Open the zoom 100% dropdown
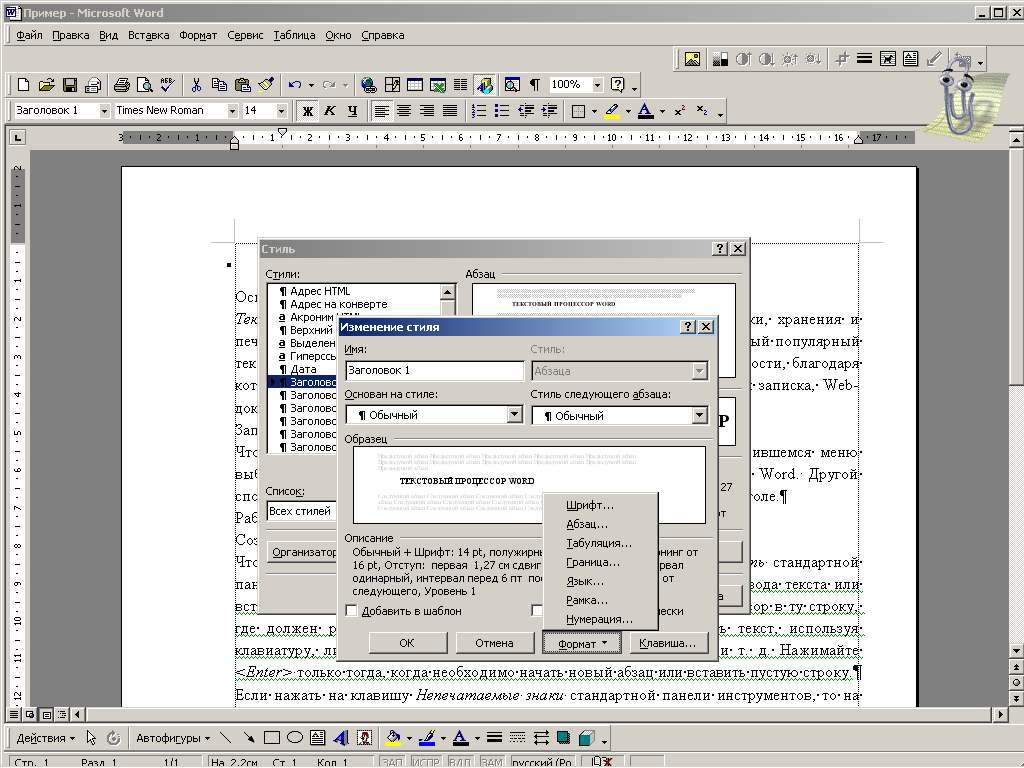1024x768 pixels. 597,85
